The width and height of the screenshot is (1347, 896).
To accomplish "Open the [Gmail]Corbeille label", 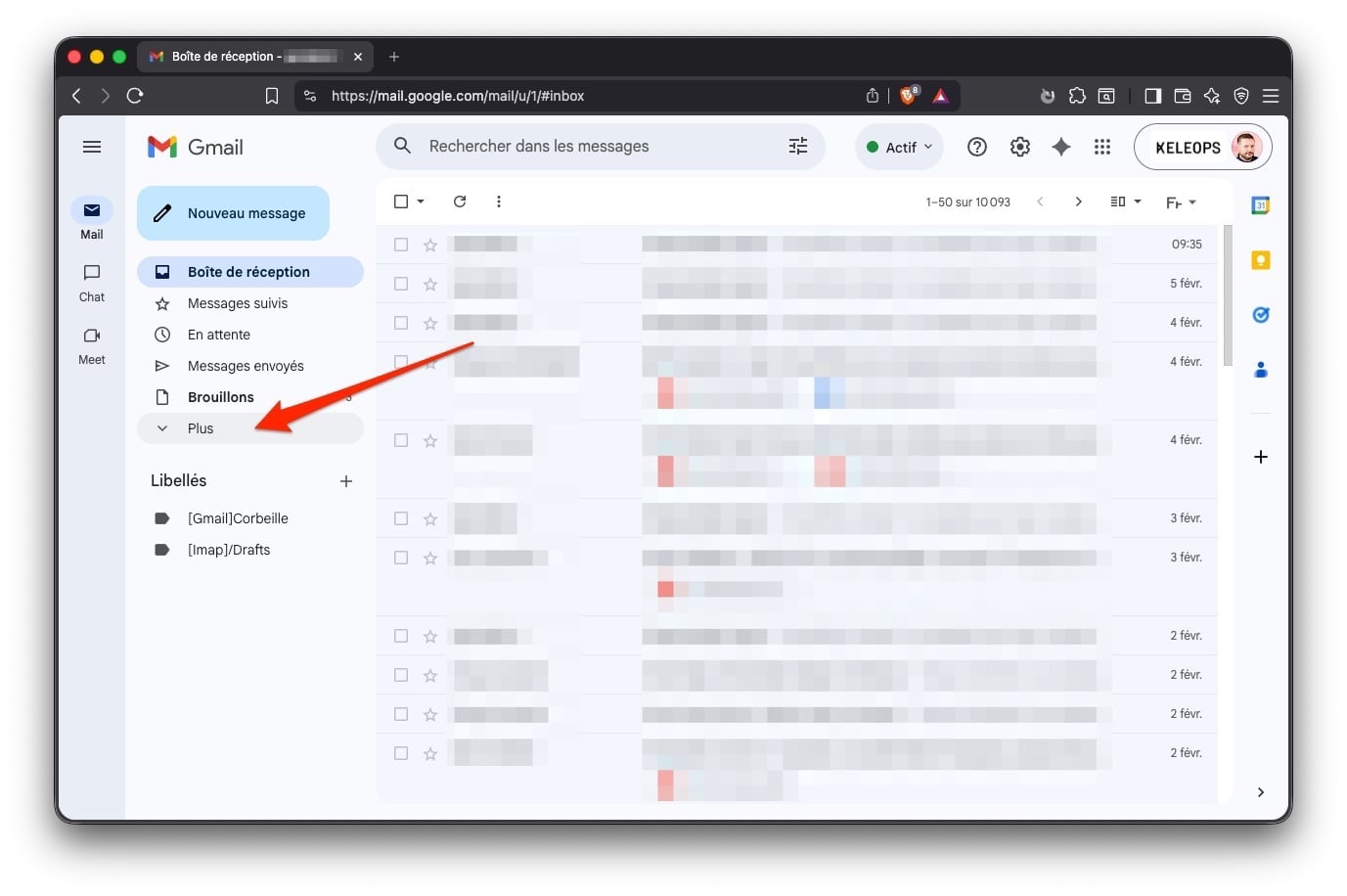I will pos(238,518).
